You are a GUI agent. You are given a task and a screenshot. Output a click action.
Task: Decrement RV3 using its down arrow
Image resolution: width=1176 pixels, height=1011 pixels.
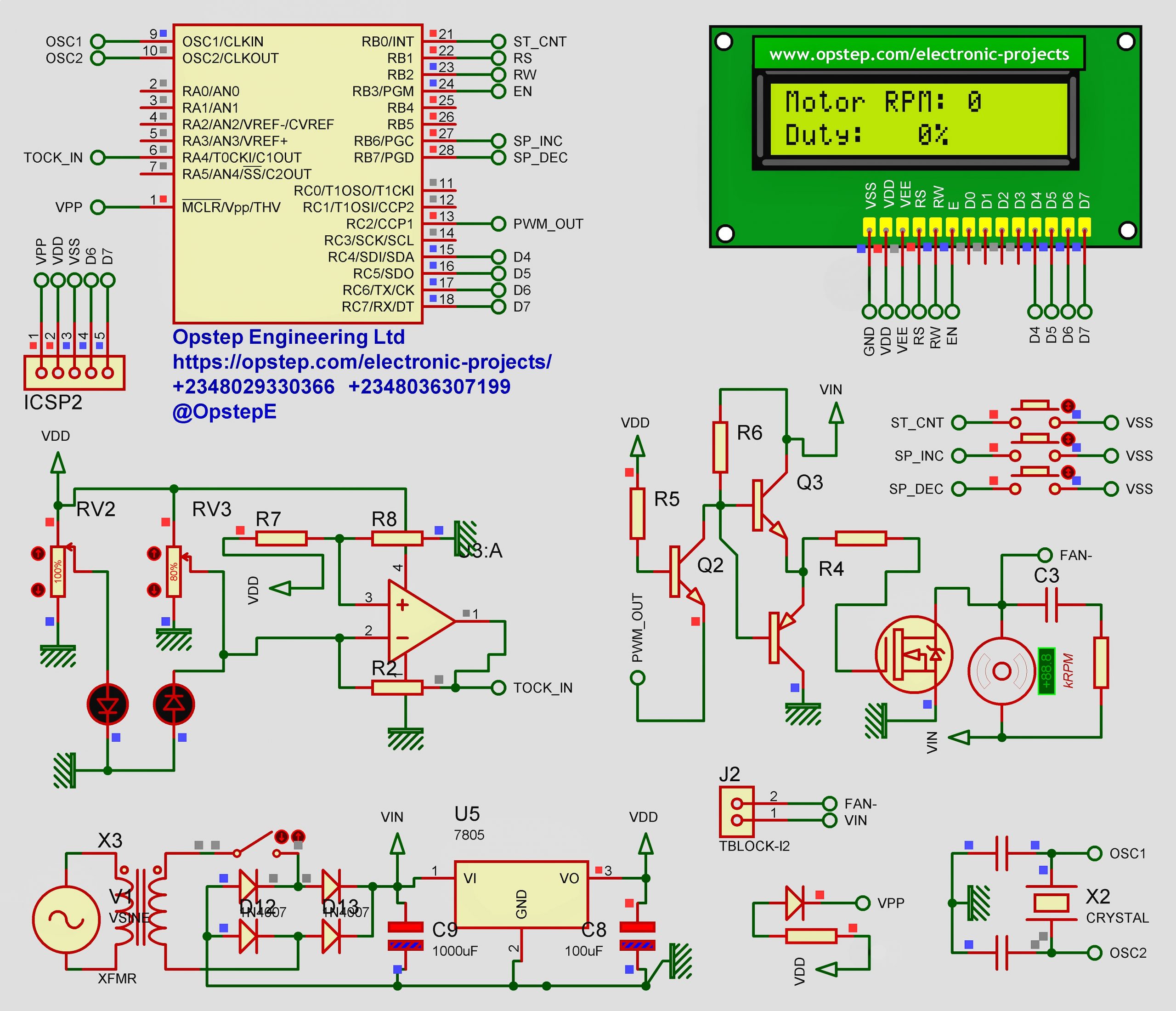(x=154, y=591)
